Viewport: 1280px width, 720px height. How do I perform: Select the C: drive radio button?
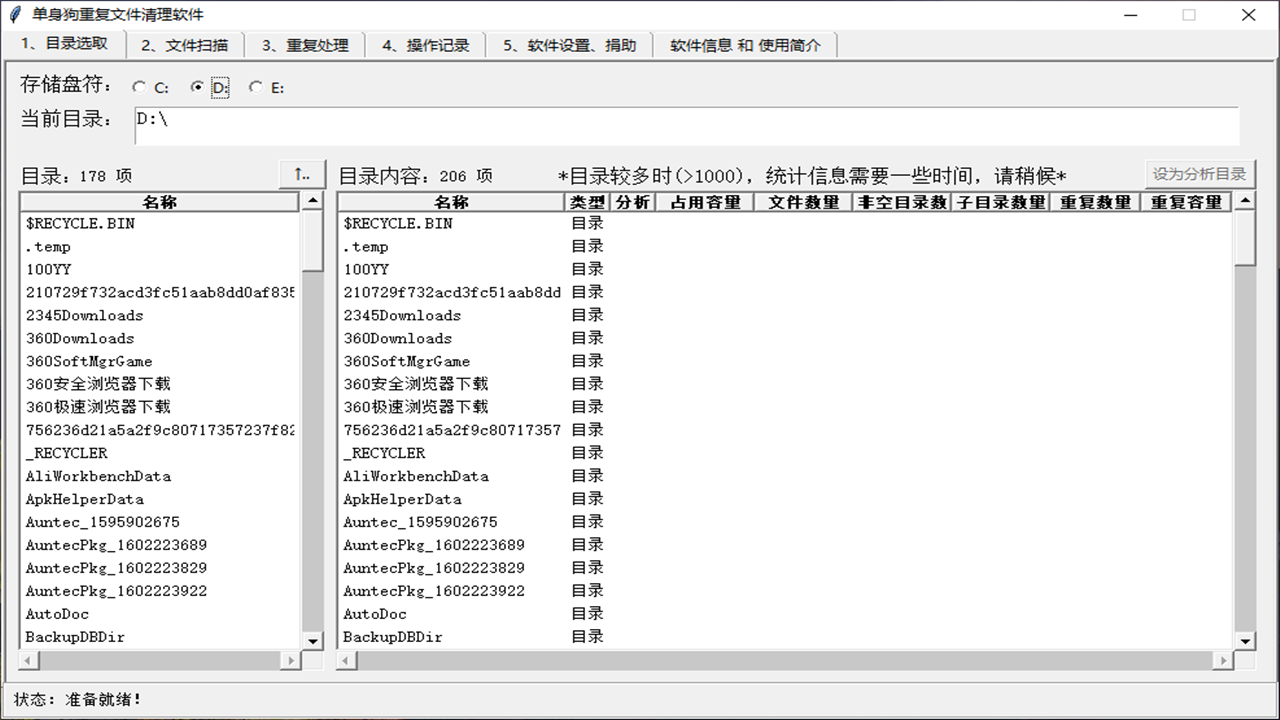coord(139,87)
